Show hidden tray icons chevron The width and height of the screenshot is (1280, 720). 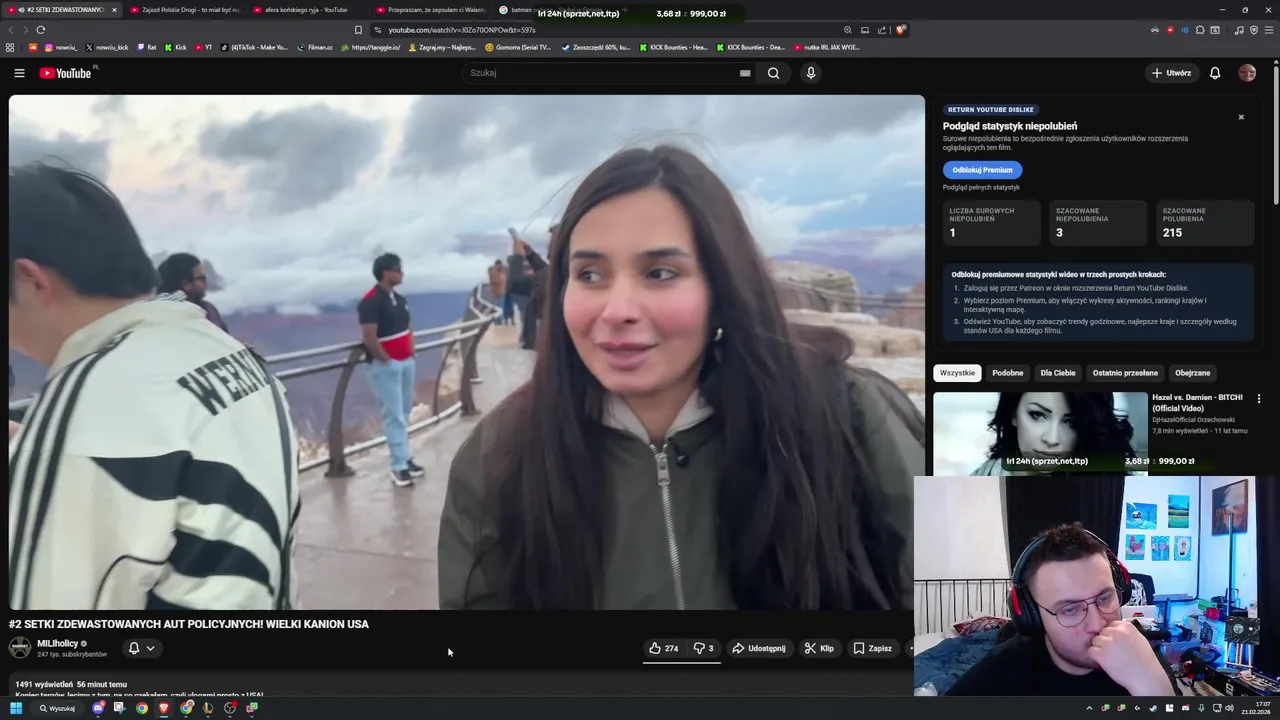coord(1089,708)
